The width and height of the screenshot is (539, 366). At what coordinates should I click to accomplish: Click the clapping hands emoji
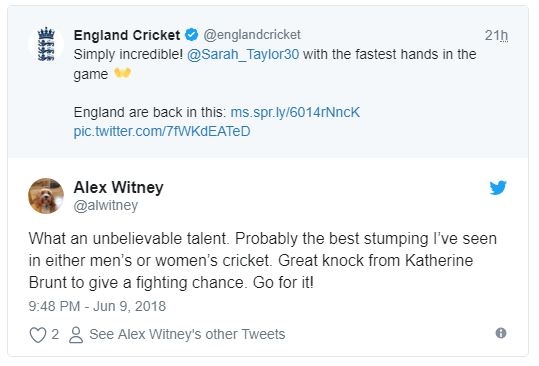(122, 73)
